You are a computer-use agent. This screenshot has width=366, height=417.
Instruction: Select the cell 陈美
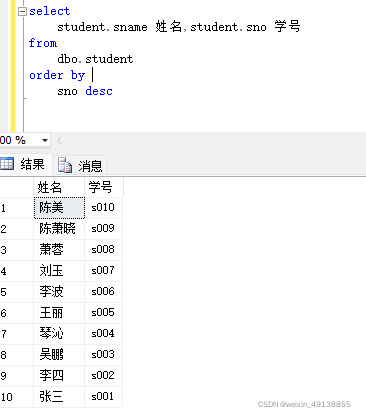pyautogui.click(x=59, y=208)
